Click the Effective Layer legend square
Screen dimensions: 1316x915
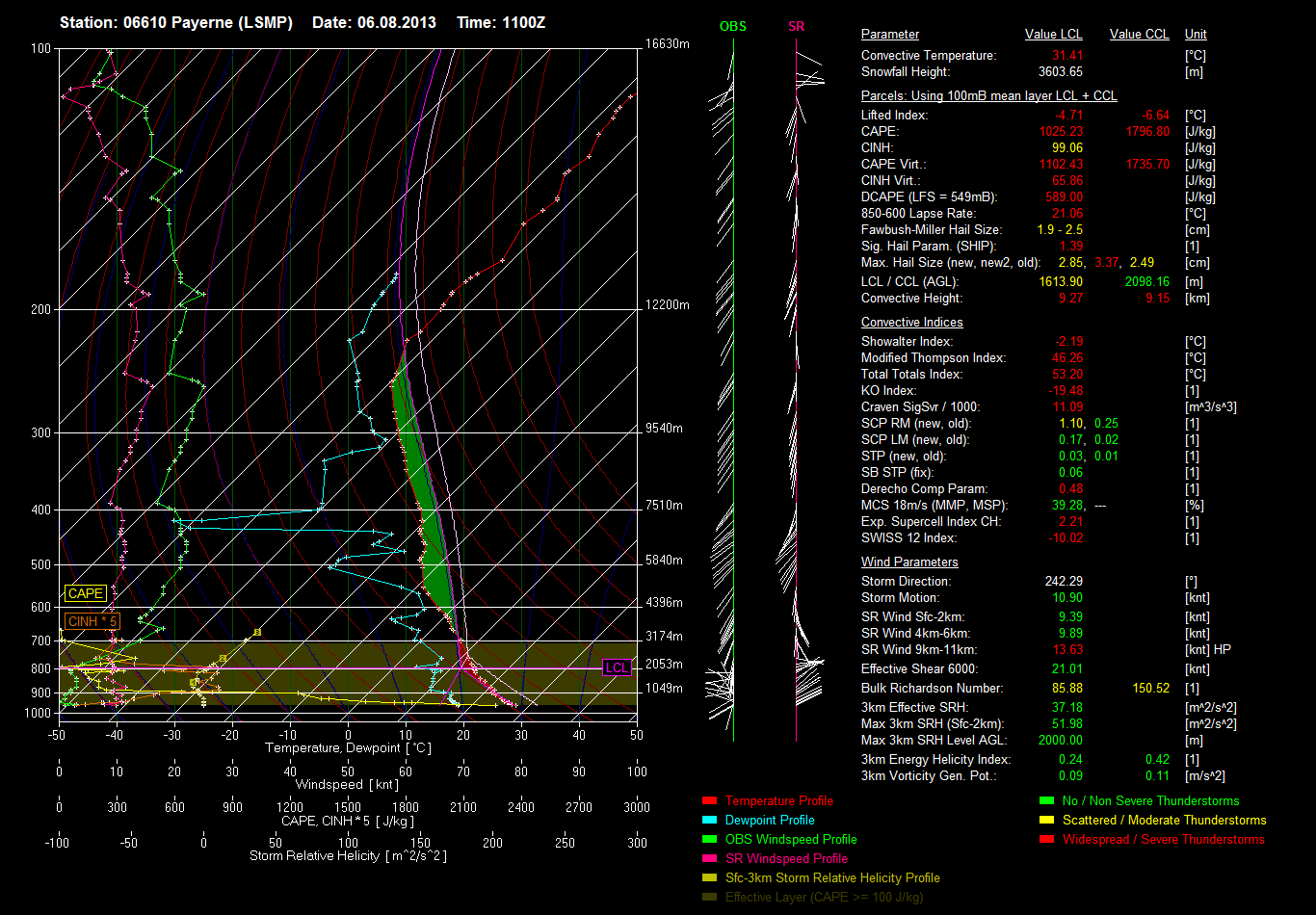point(710,897)
